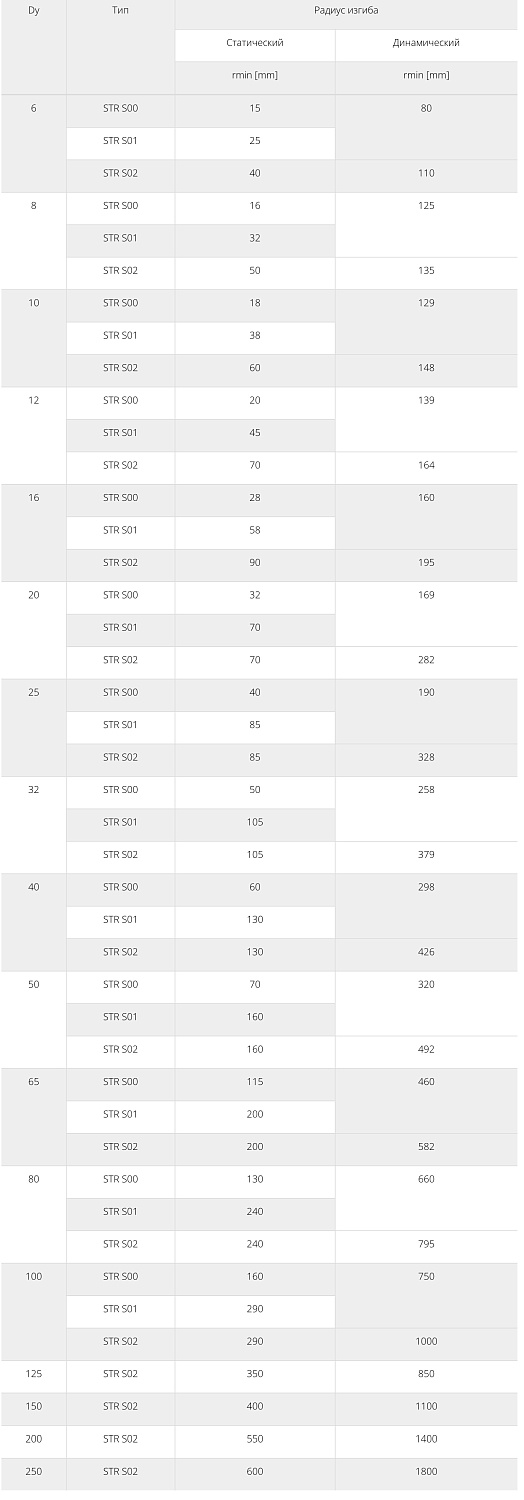Click the Dy column header
Image resolution: width=524 pixels, height=1500 pixels.
tap(34, 47)
